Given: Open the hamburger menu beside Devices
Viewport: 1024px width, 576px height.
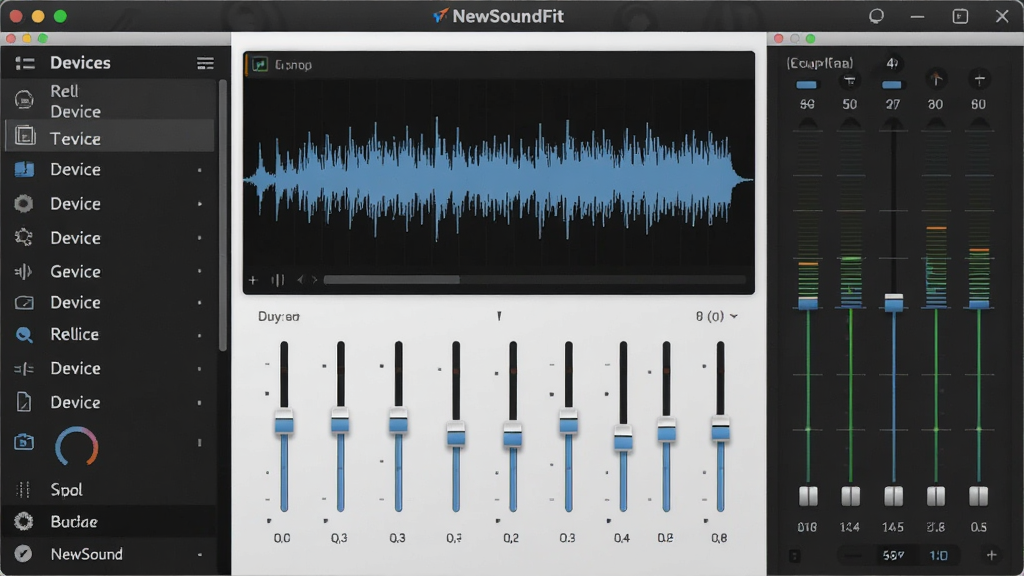Looking at the screenshot, I should pos(205,63).
